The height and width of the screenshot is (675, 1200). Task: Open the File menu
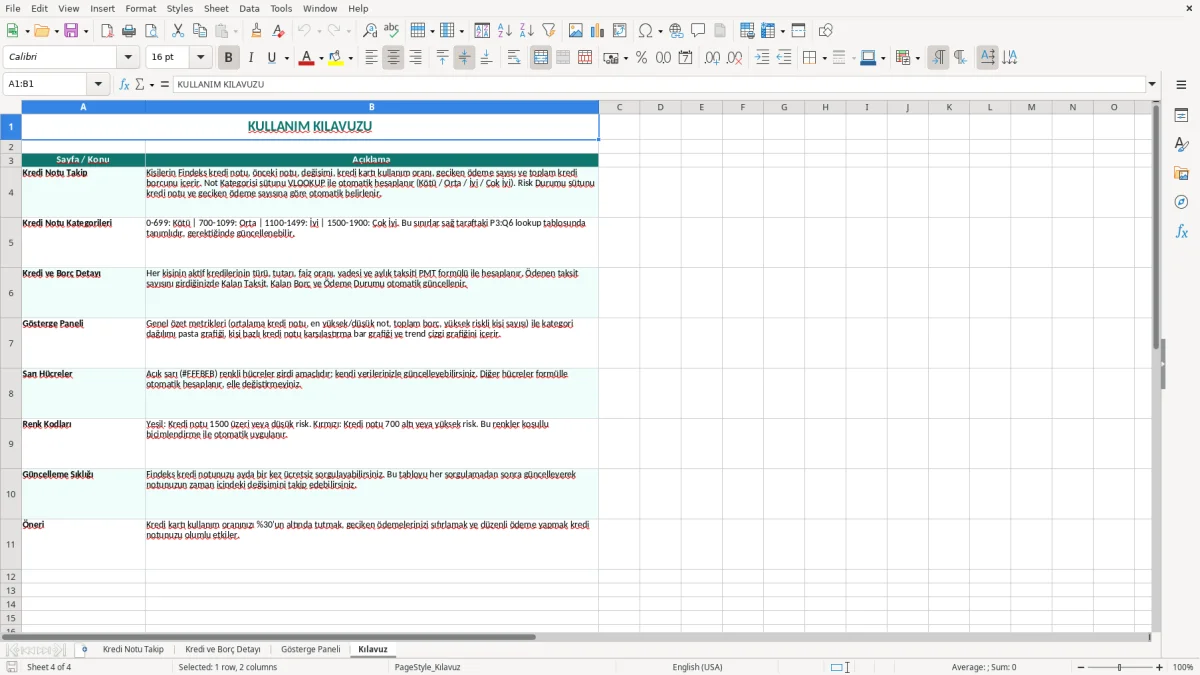(x=13, y=8)
